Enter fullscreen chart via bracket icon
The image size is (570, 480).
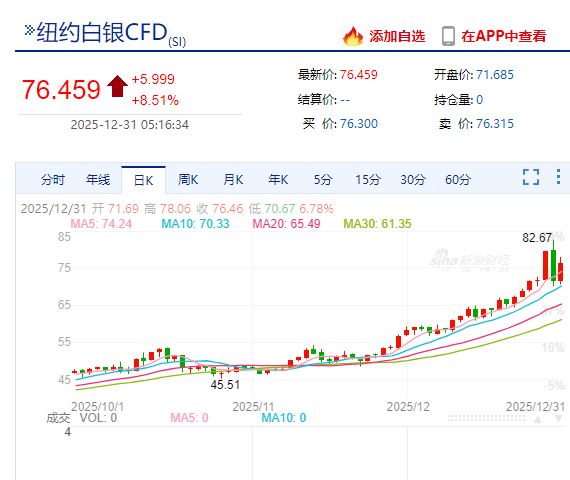pyautogui.click(x=531, y=177)
